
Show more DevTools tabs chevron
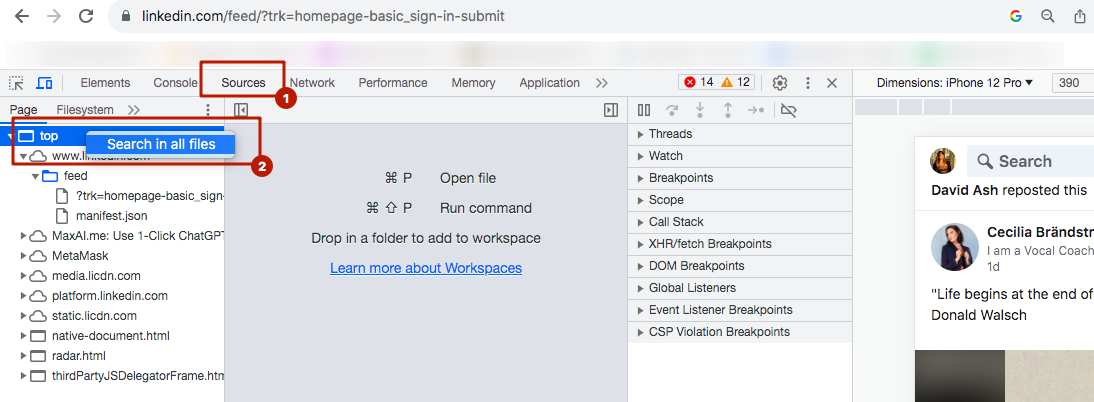601,83
